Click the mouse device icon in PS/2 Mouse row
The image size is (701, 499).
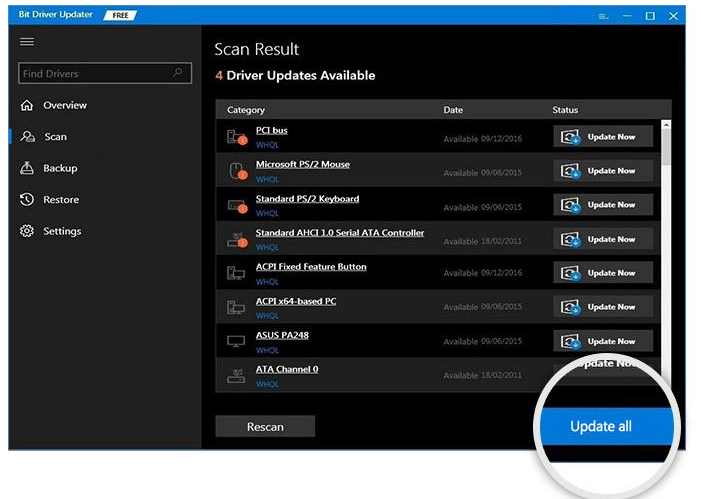237,171
